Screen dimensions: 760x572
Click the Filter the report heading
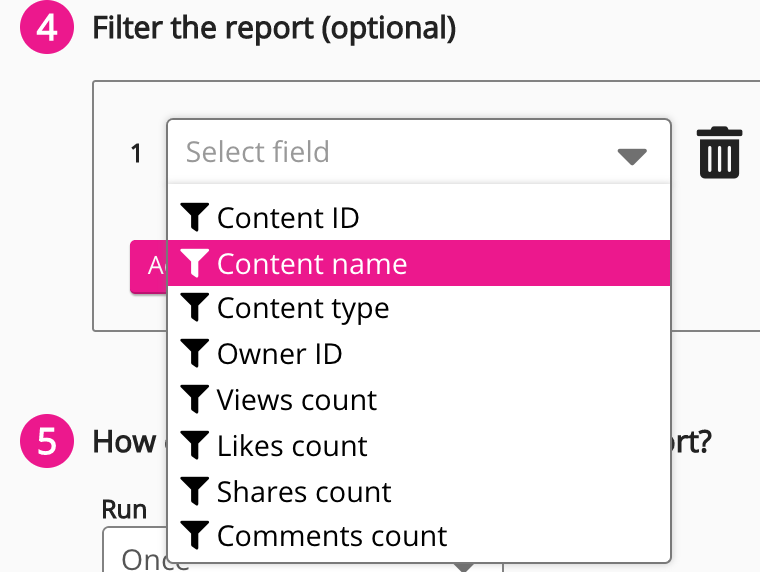point(274,29)
